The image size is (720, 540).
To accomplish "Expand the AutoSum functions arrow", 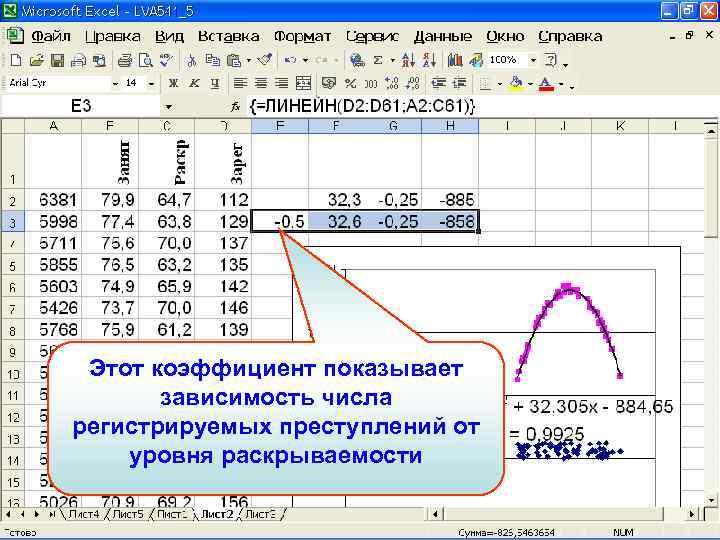I will pos(393,60).
